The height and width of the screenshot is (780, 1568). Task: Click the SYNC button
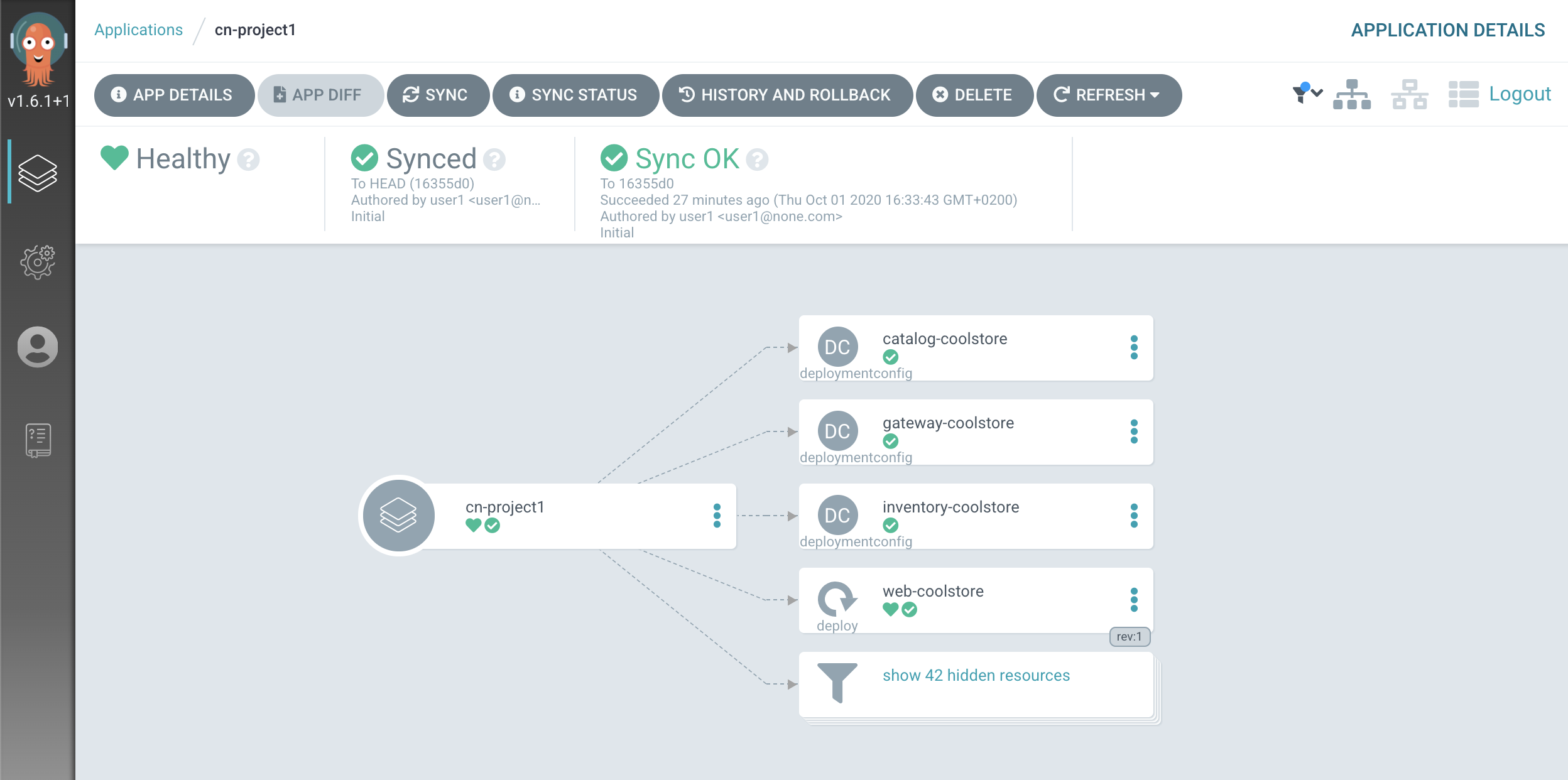[x=438, y=95]
